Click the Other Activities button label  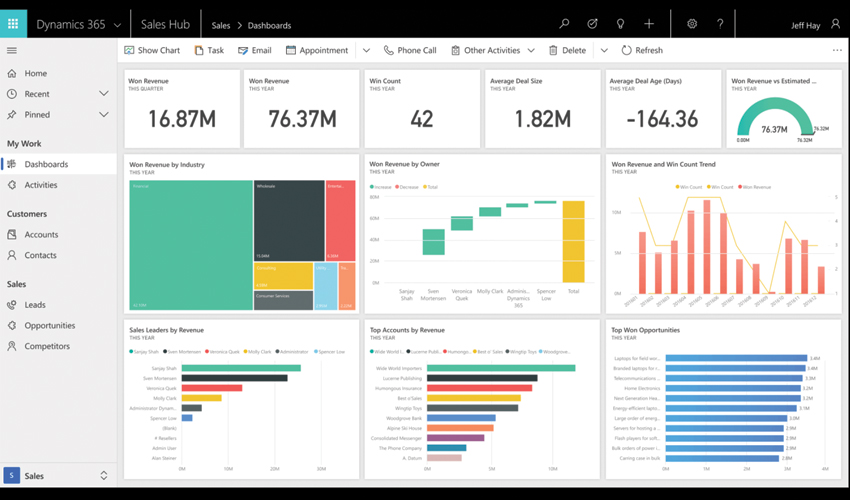pos(492,50)
